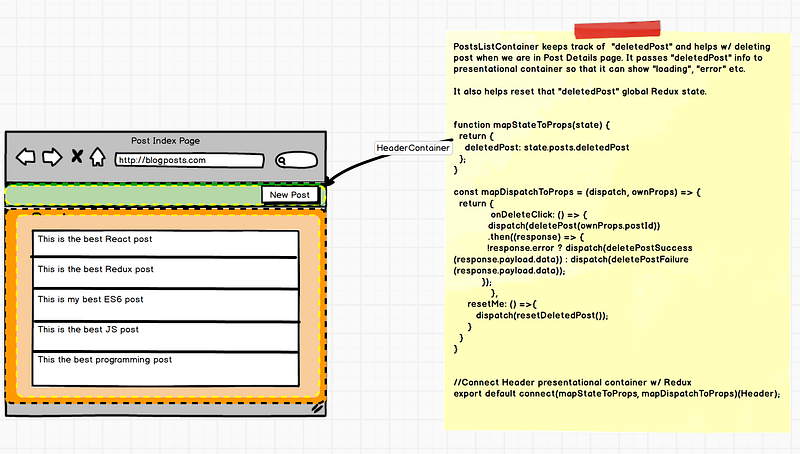The height and width of the screenshot is (454, 800).
Task: Click the "onDeleteClick: () => {" line
Action: 539,215
